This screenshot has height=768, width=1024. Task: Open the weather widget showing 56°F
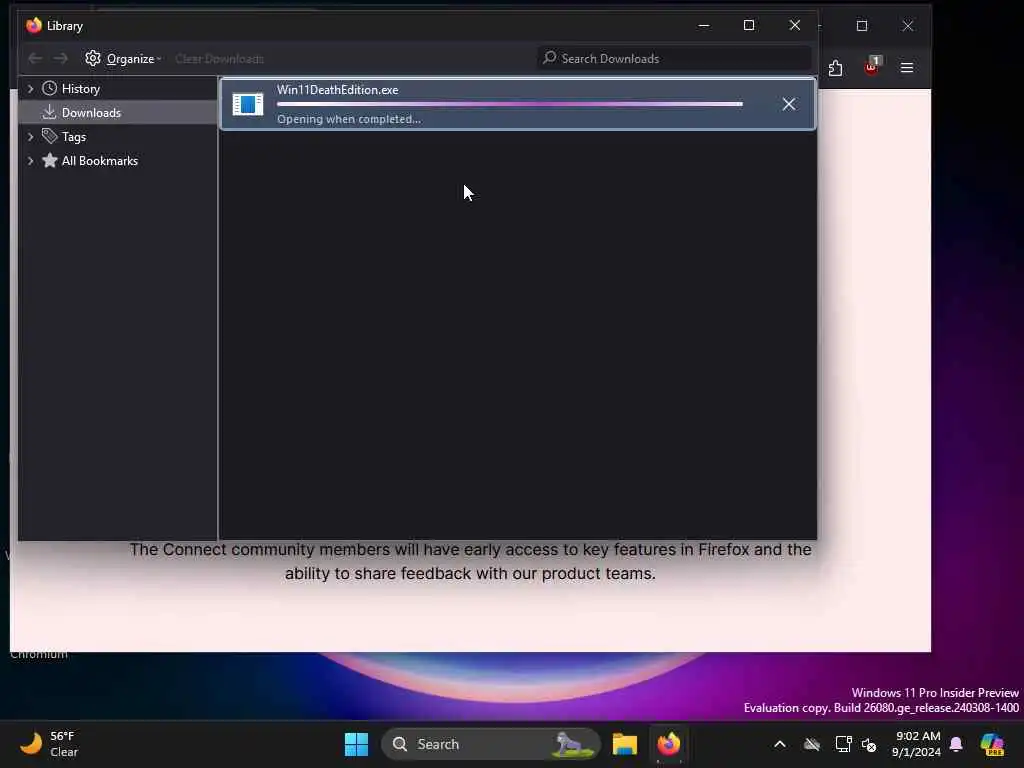point(49,744)
